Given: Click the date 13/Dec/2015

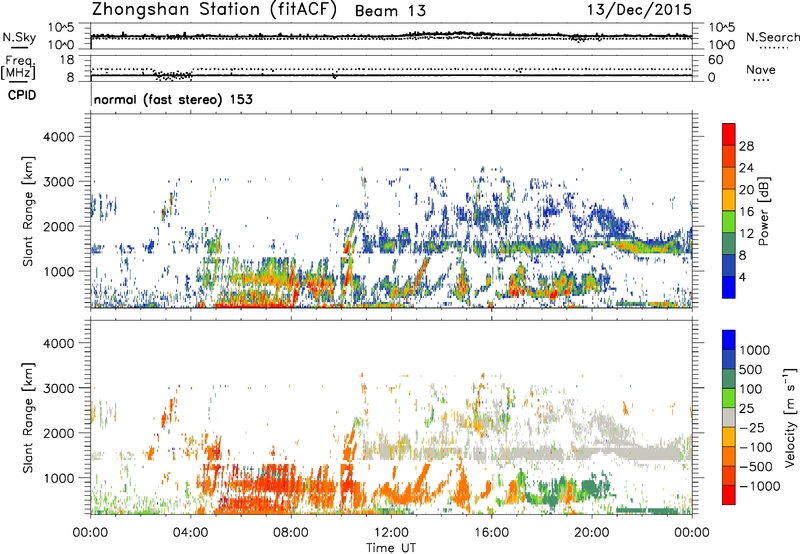Looking at the screenshot, I should coord(639,9).
